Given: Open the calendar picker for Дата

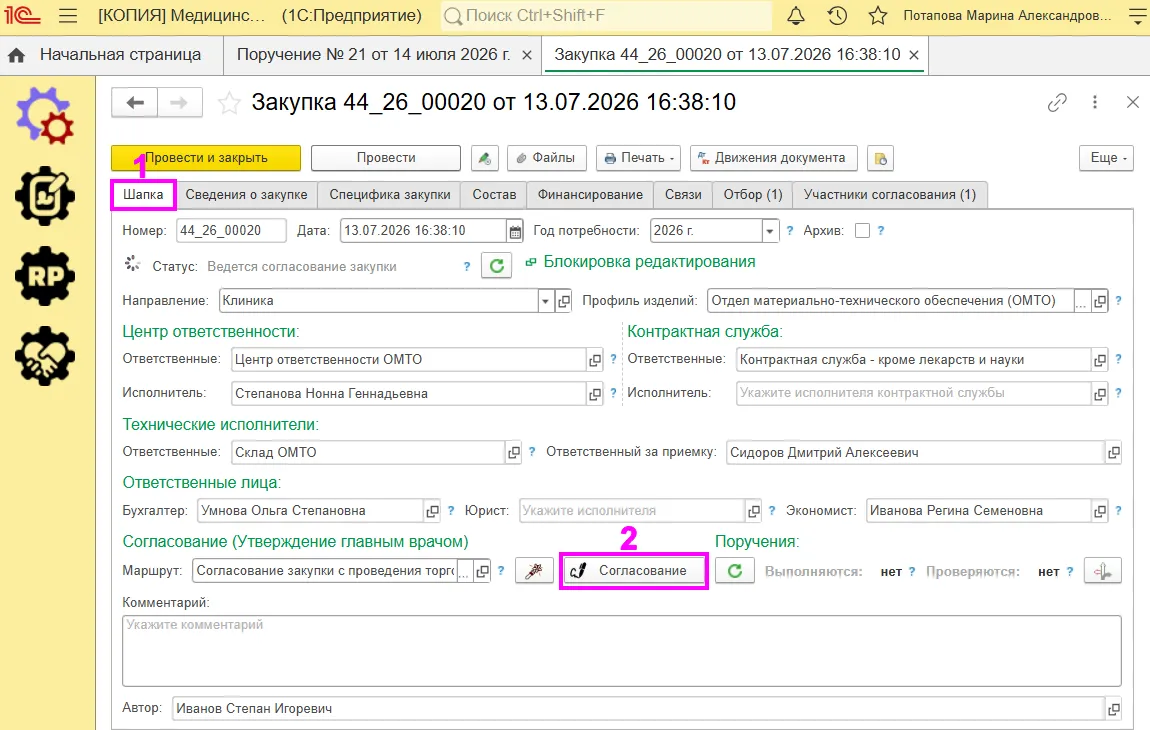Looking at the screenshot, I should [516, 231].
